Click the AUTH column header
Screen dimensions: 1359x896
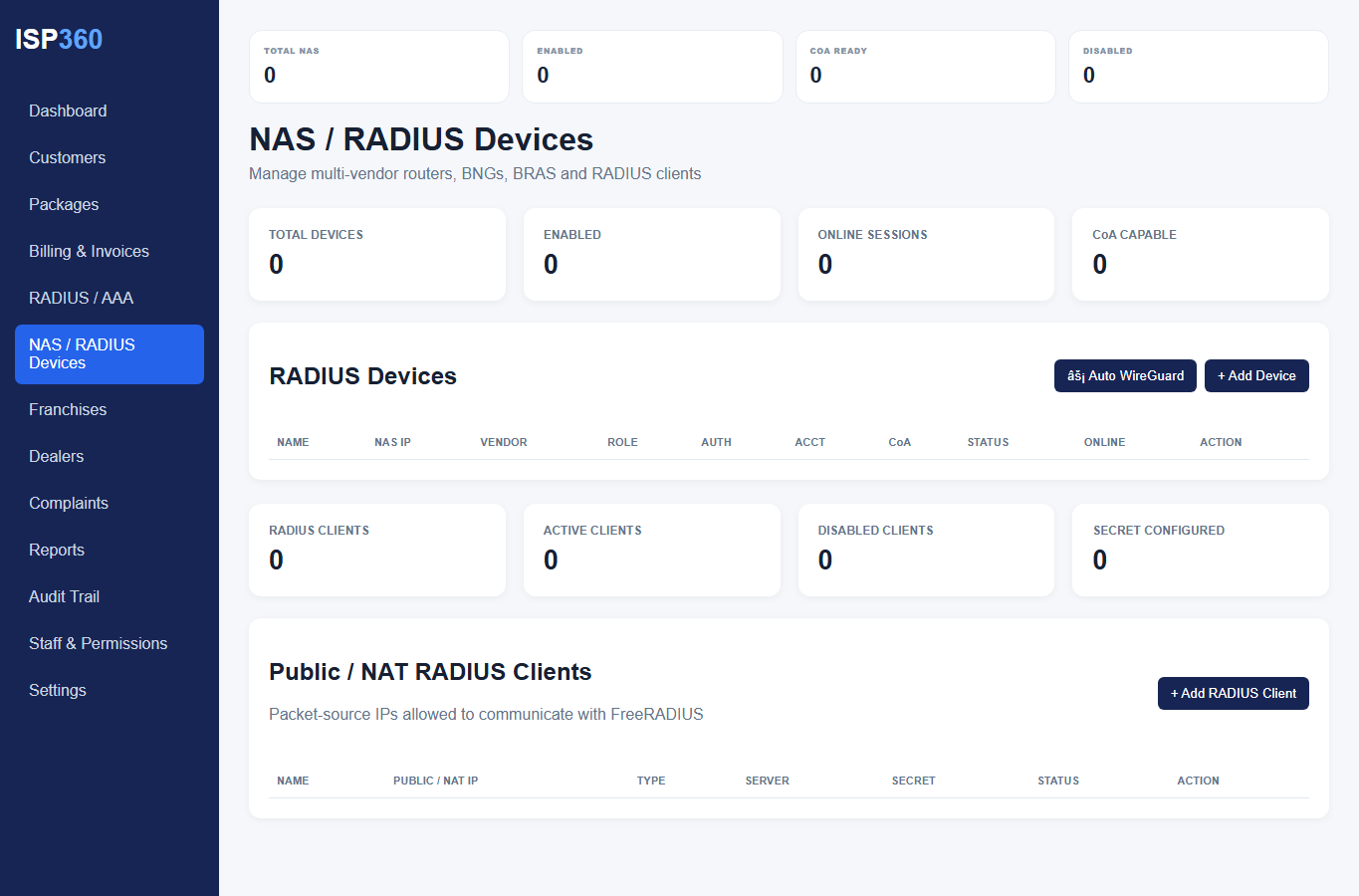click(x=716, y=442)
